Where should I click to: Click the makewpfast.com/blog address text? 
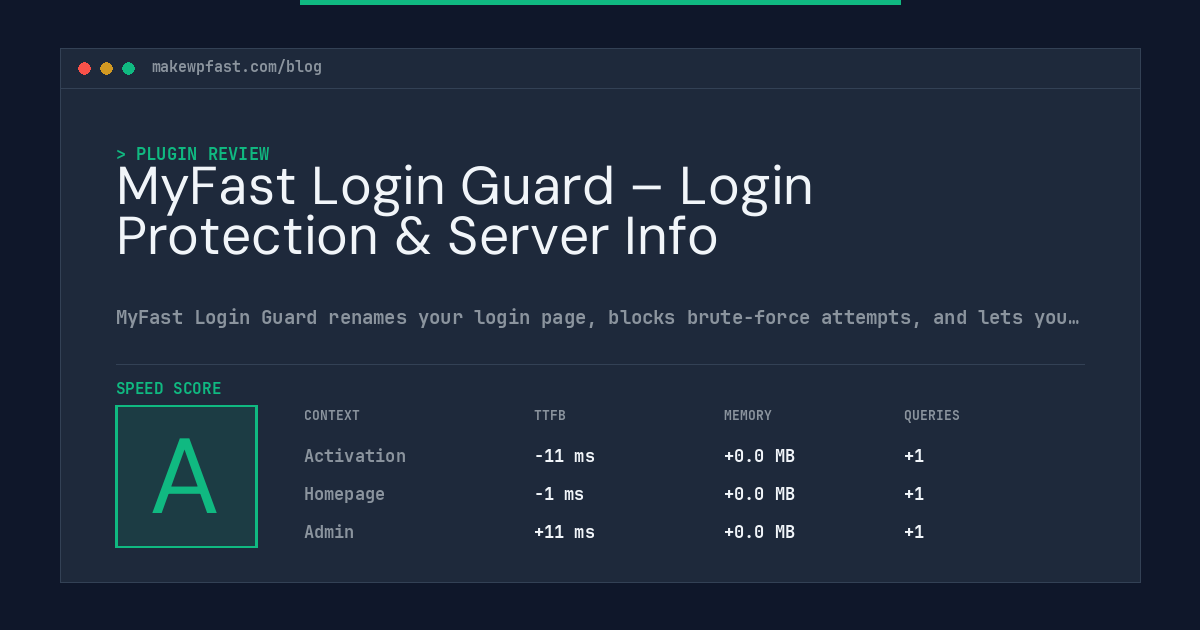click(237, 67)
